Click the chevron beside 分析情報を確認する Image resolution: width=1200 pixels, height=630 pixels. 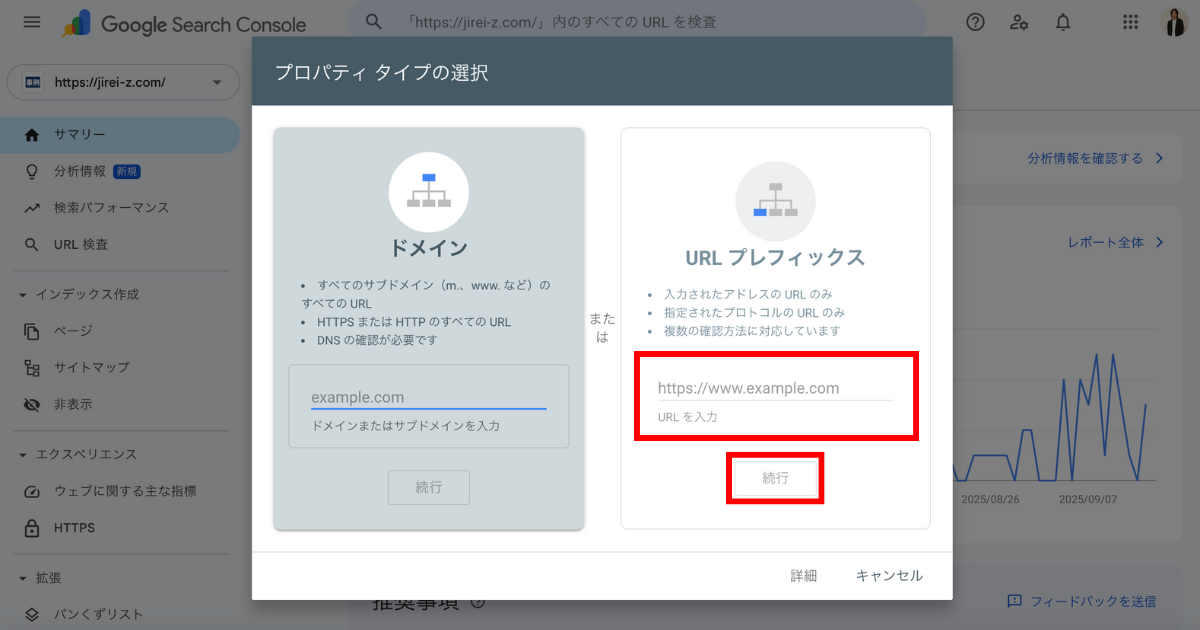[1159, 158]
